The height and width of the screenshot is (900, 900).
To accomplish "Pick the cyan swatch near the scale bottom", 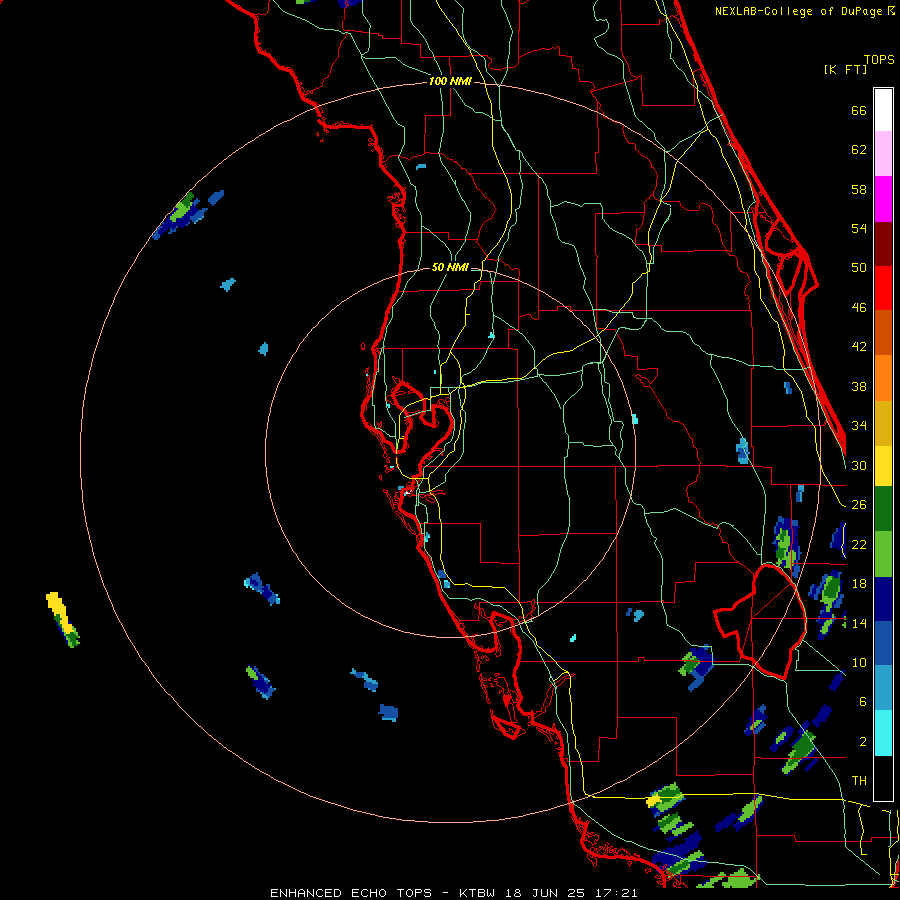I will coord(883,733).
